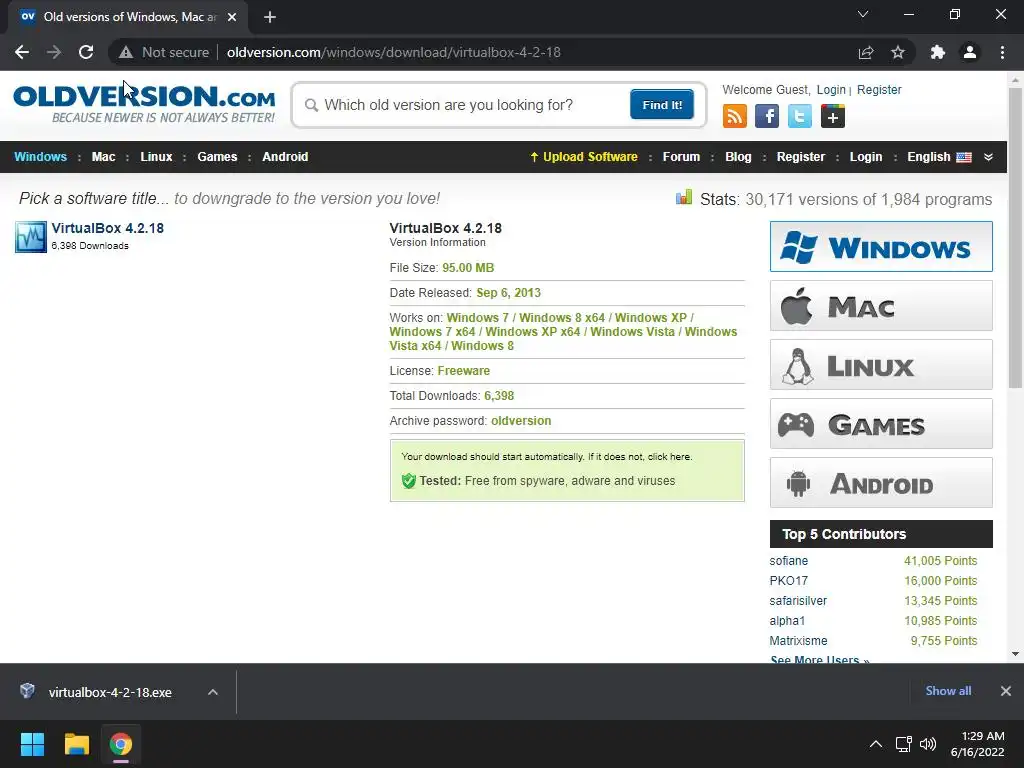This screenshot has height=768, width=1024.
Task: Expand virtualbox-4-2-18.exe download options arrow
Action: coord(213,692)
